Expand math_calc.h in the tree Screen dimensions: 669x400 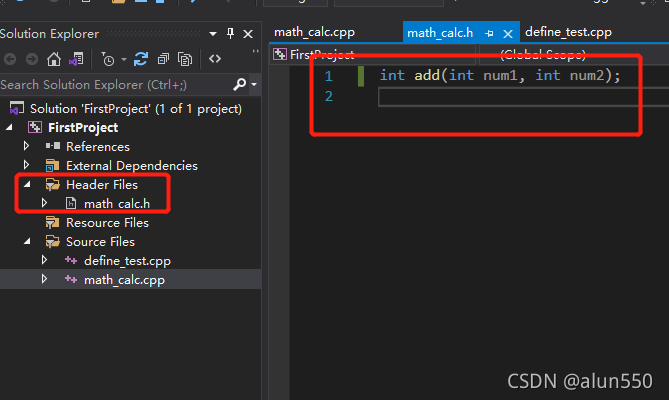click(44, 203)
